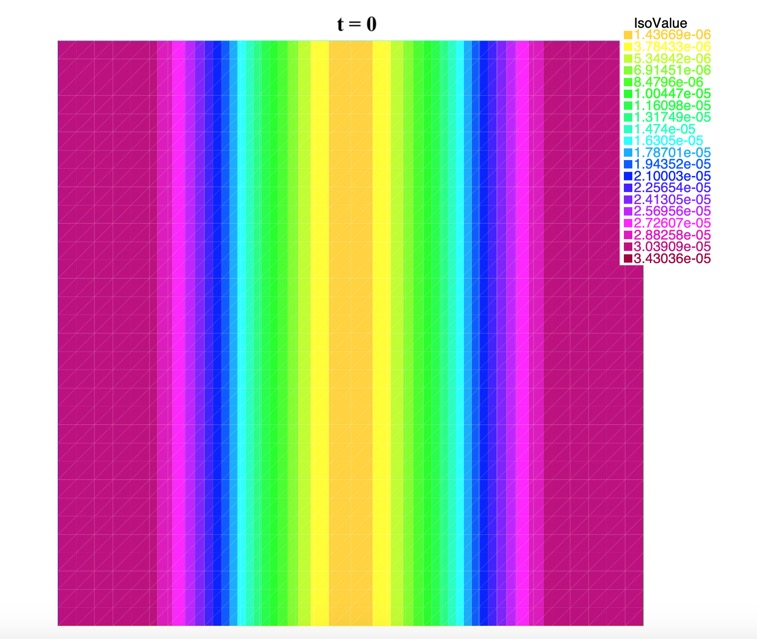Click the swatch beside 2.41305e-05

point(628,200)
